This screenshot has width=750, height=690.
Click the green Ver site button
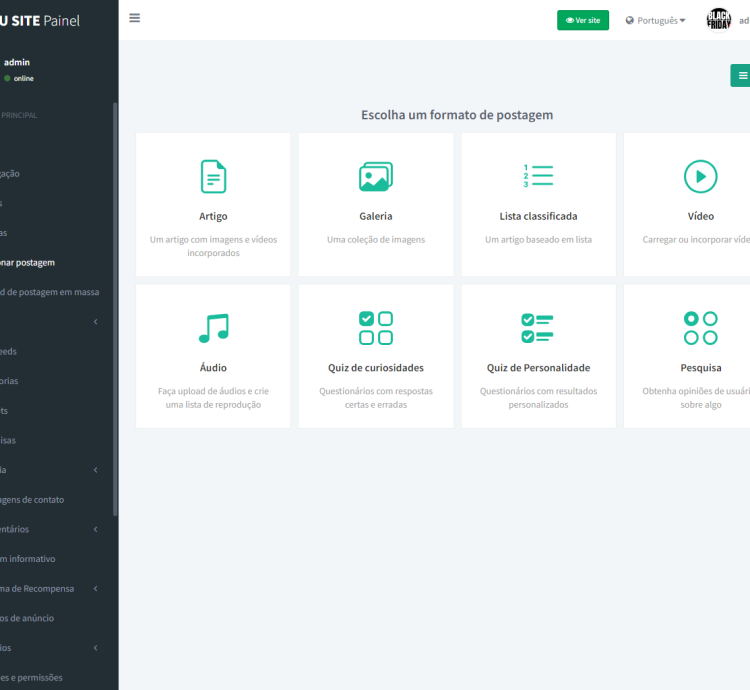(x=583, y=20)
